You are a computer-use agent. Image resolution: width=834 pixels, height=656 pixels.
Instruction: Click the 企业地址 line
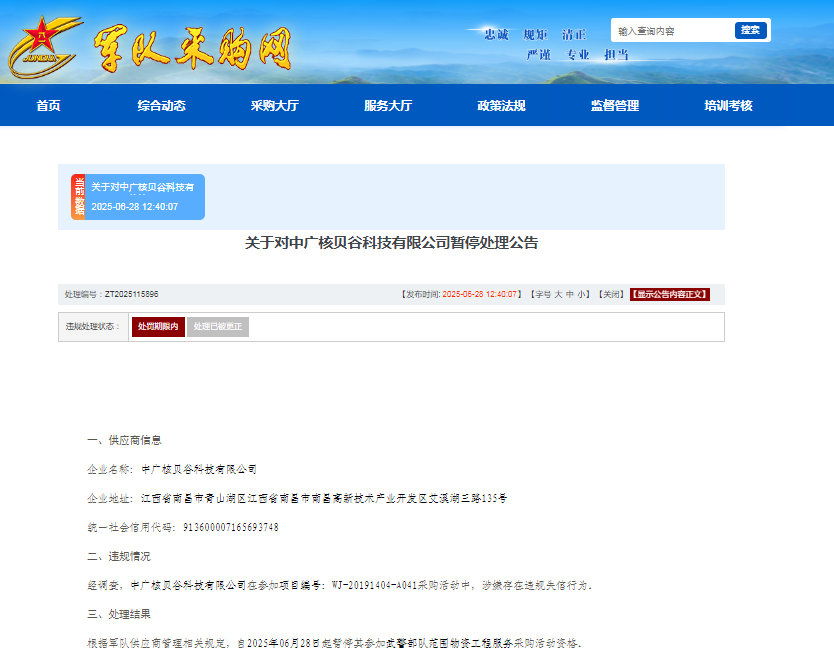297,499
